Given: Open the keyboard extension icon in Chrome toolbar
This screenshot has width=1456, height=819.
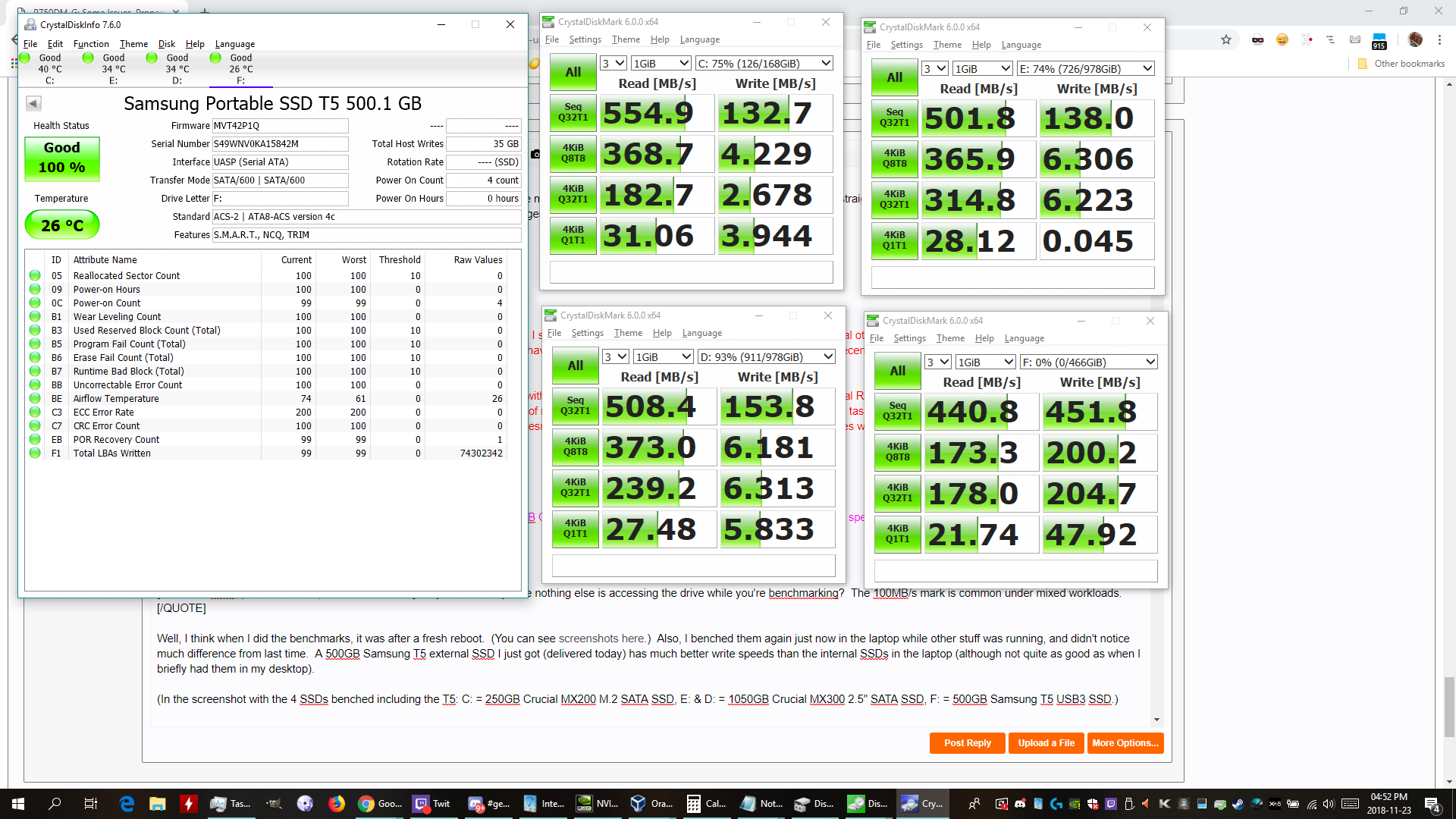Looking at the screenshot, I should (1355, 39).
